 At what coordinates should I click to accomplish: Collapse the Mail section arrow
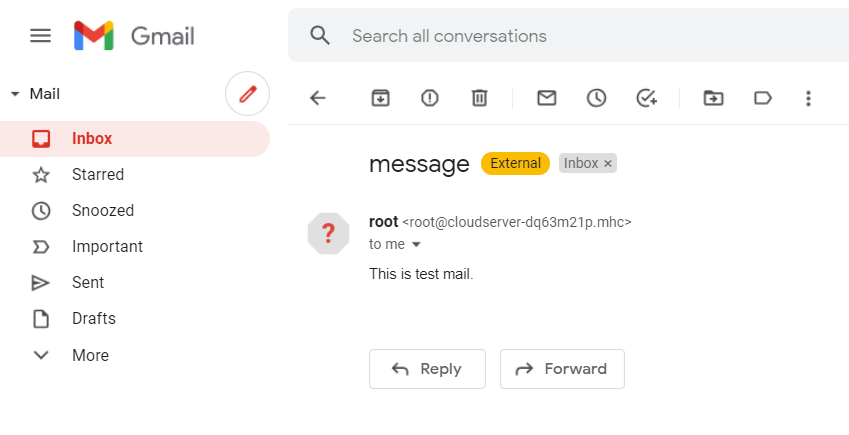point(15,94)
